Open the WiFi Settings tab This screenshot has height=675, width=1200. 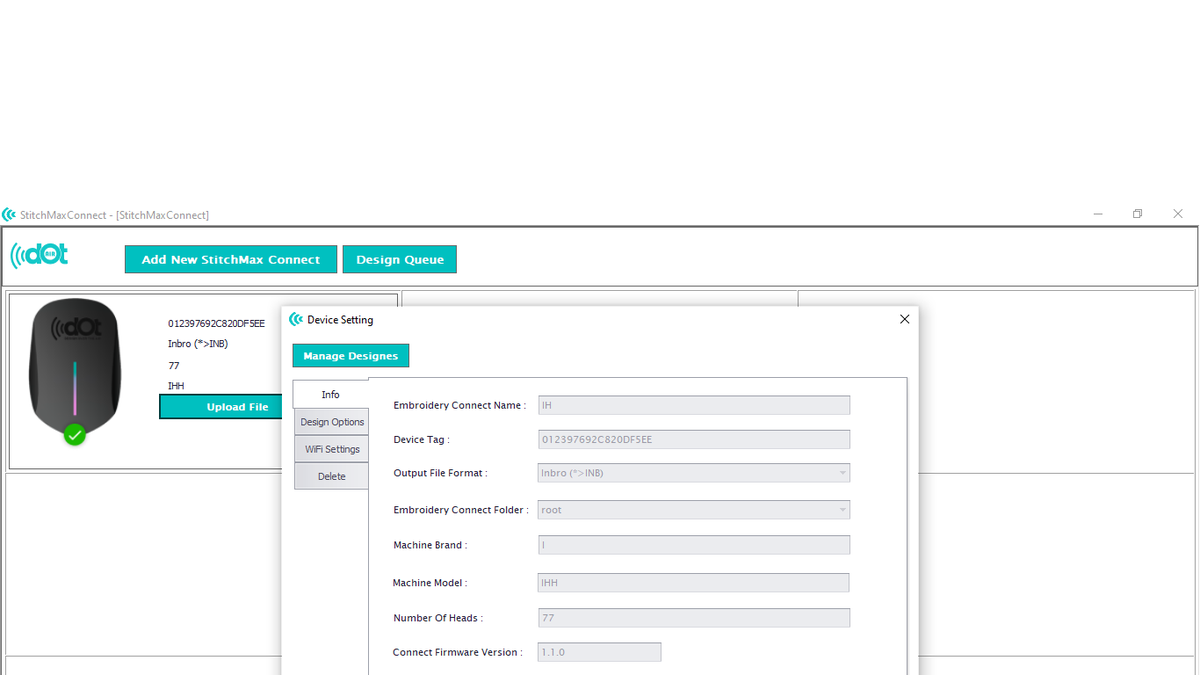click(332, 449)
